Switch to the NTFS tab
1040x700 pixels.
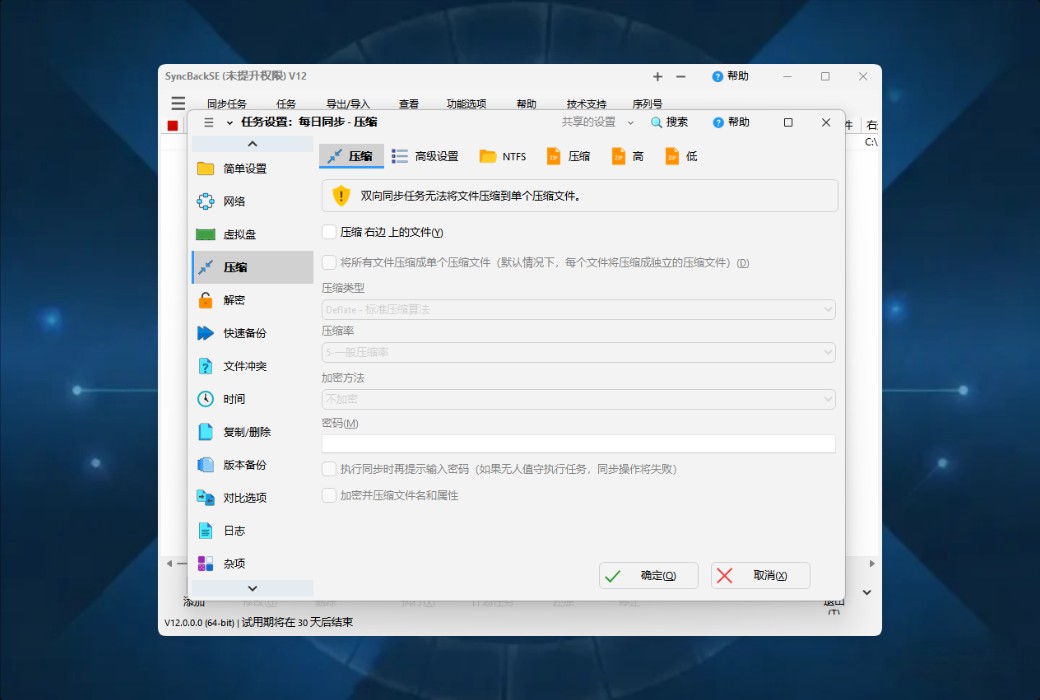(x=502, y=156)
